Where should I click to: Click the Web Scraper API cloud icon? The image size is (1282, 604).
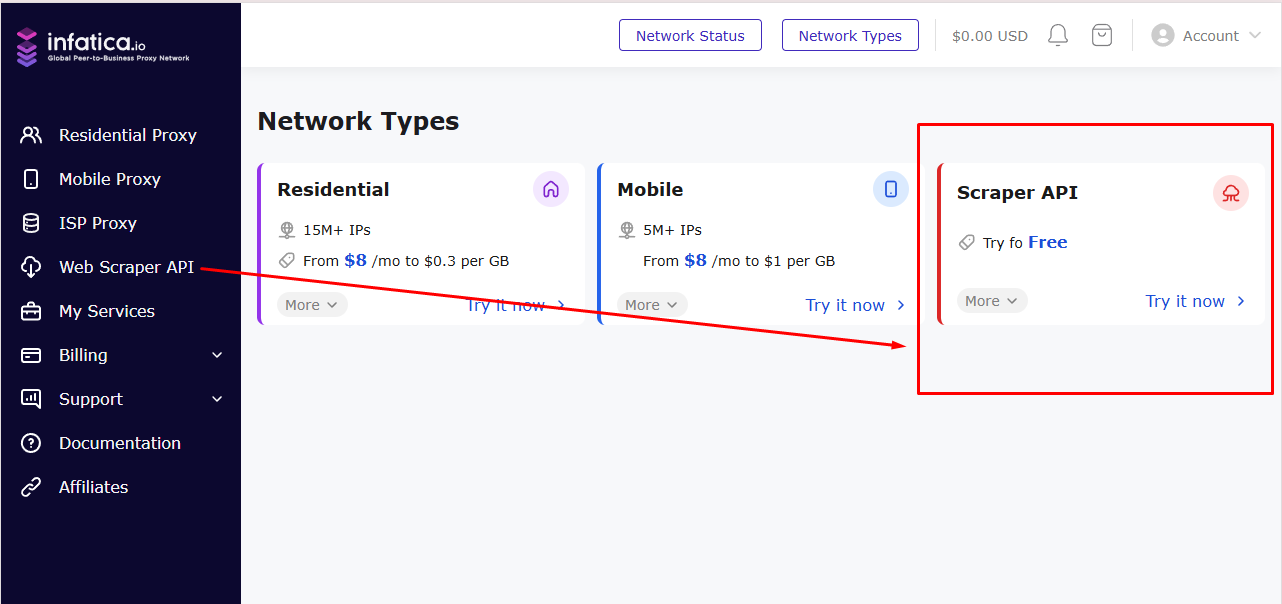(x=31, y=267)
